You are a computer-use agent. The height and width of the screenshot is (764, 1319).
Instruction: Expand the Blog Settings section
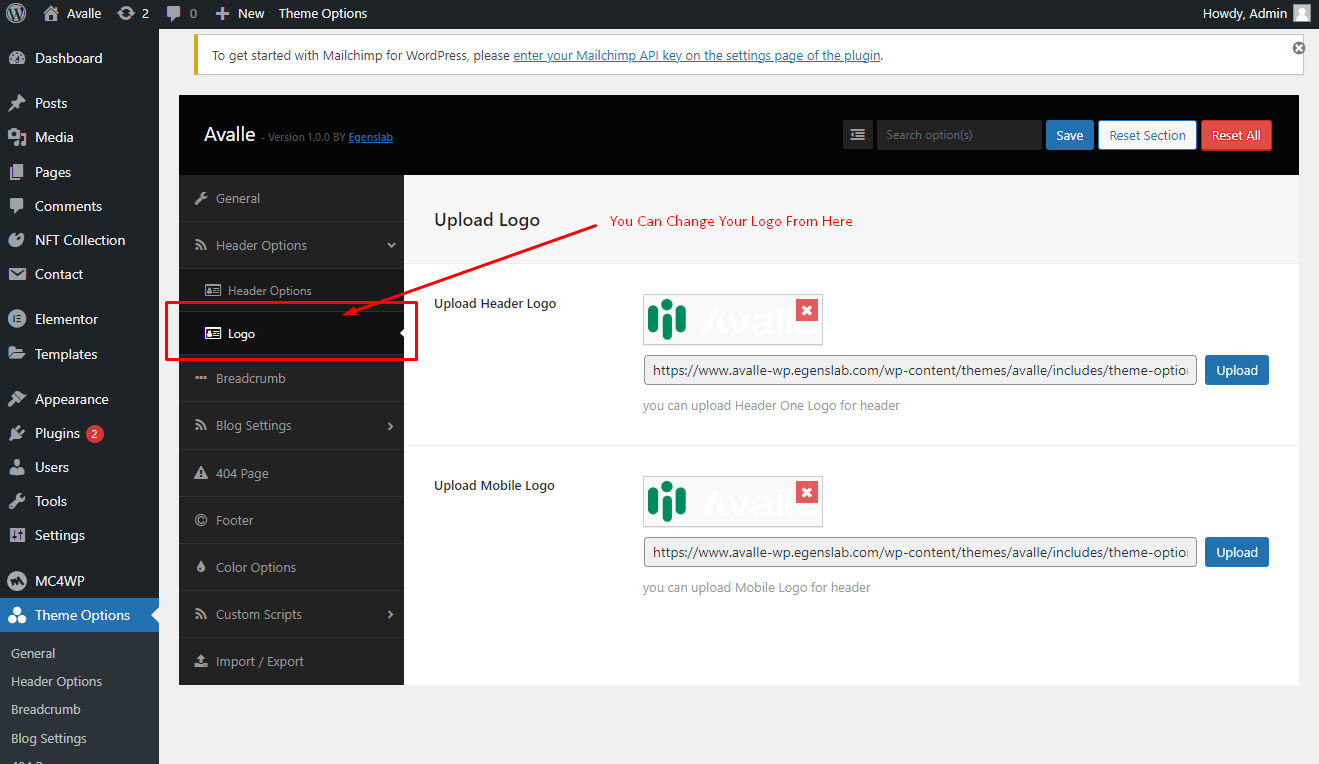pyautogui.click(x=291, y=425)
